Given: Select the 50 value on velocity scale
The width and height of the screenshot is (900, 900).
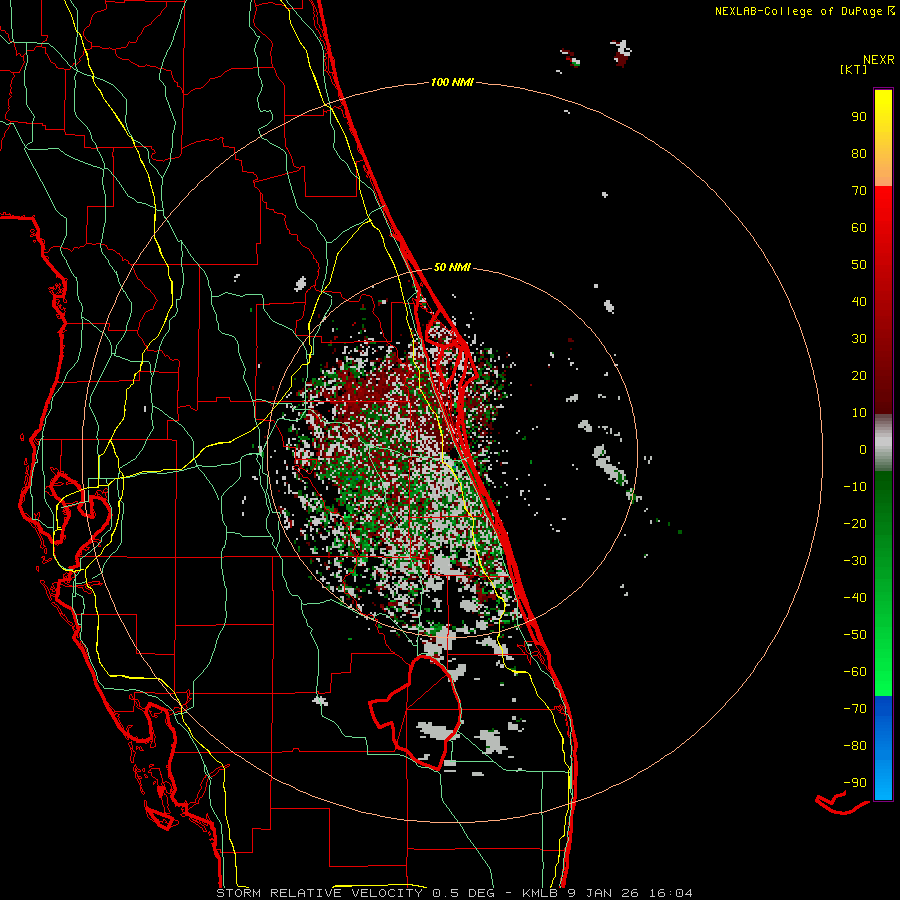Looking at the screenshot, I should pyautogui.click(x=859, y=265).
